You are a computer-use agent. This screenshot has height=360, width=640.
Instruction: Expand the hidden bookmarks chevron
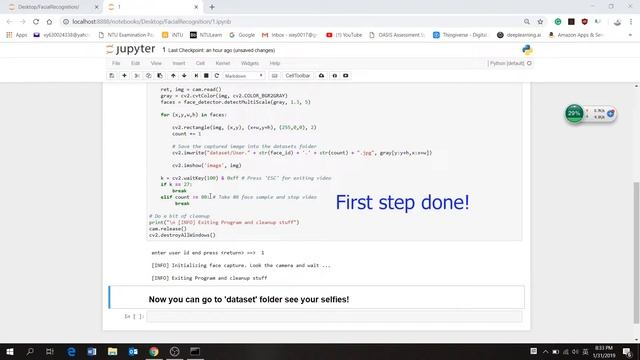pos(630,35)
